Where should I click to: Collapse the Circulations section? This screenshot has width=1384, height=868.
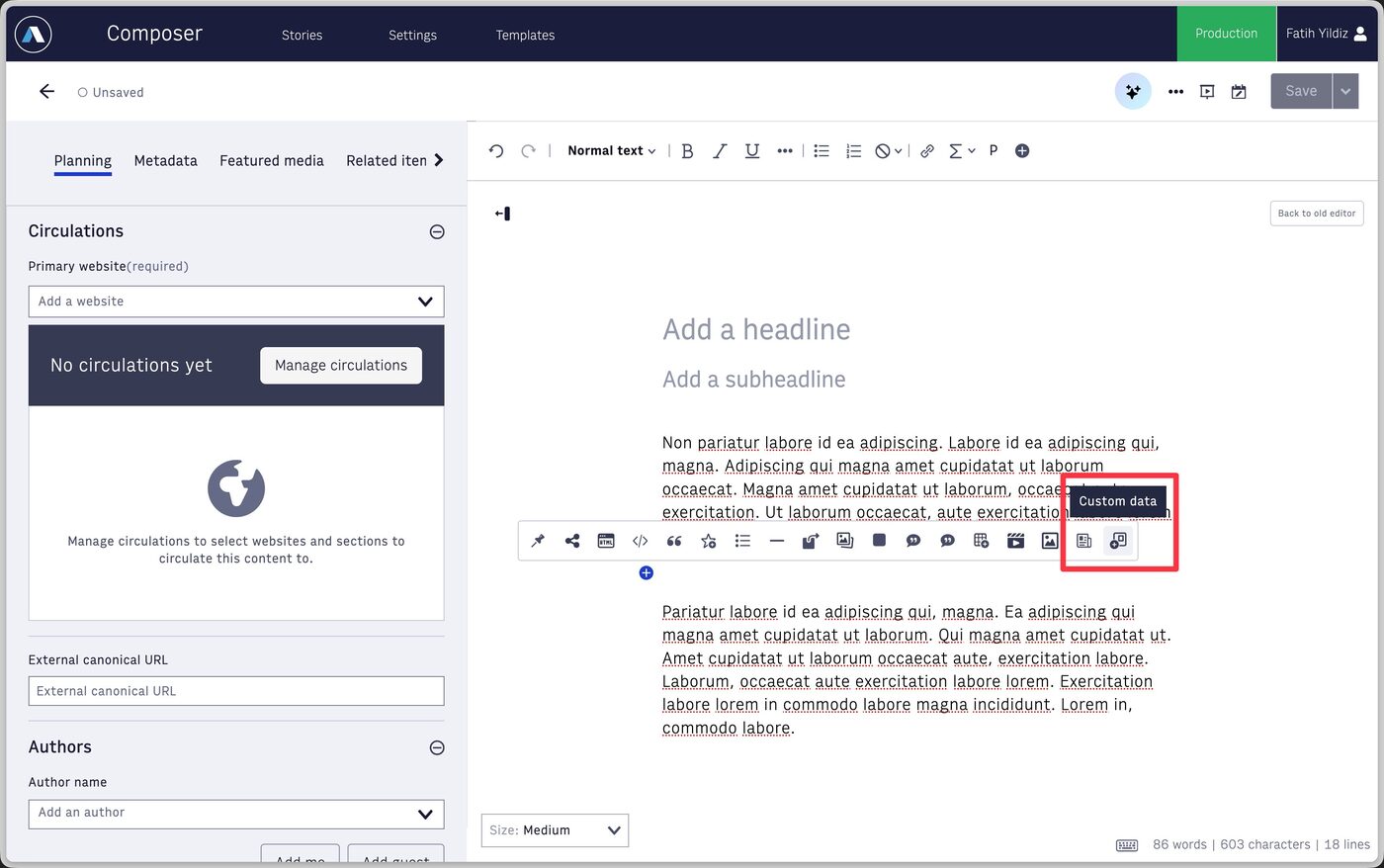pyautogui.click(x=437, y=232)
